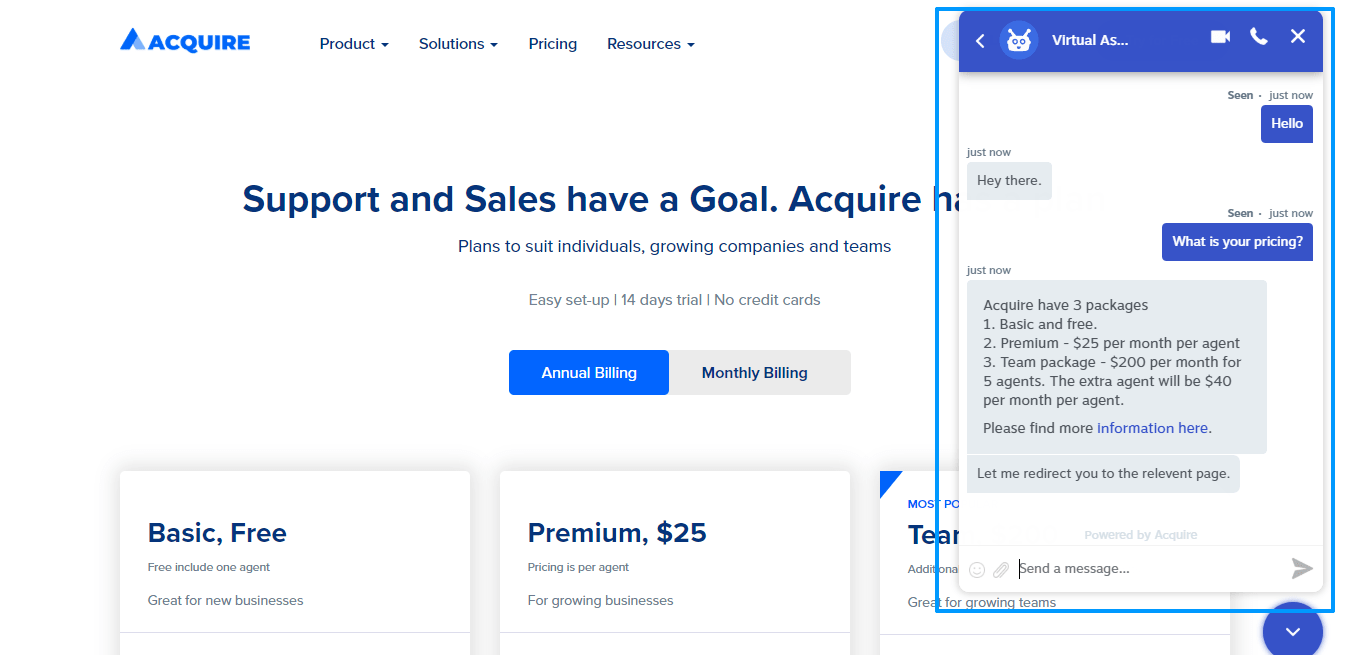
Task: Click the Acquire logo
Action: pos(185,41)
